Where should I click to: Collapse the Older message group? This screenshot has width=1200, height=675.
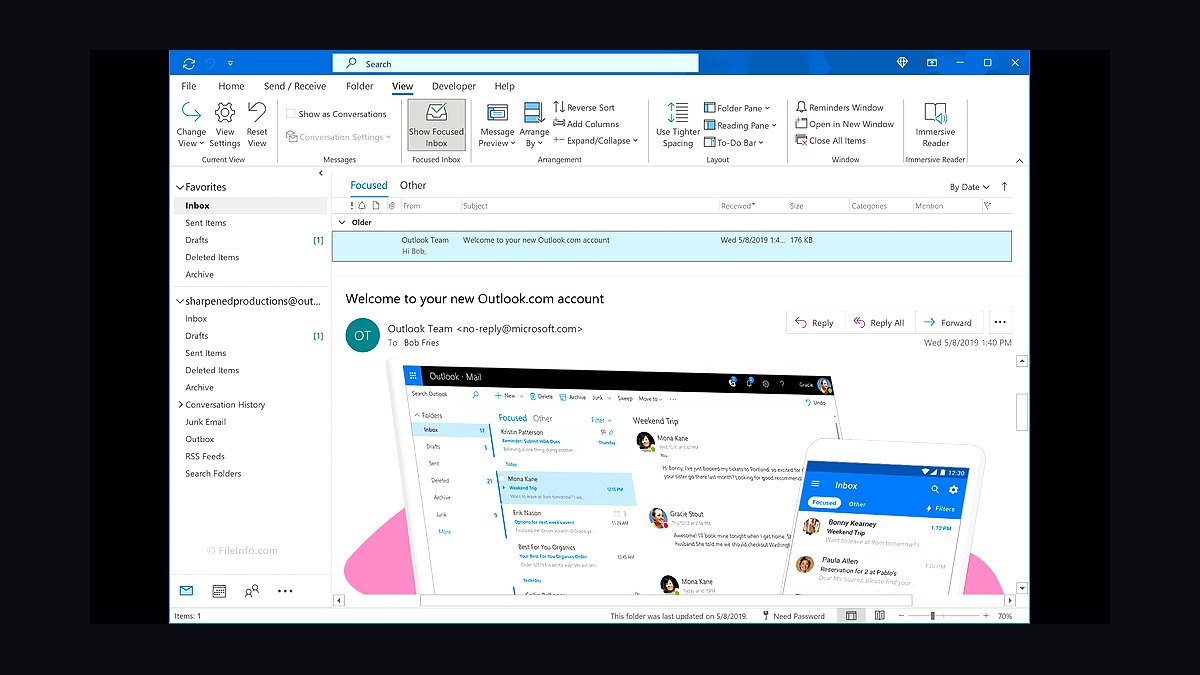coord(342,223)
